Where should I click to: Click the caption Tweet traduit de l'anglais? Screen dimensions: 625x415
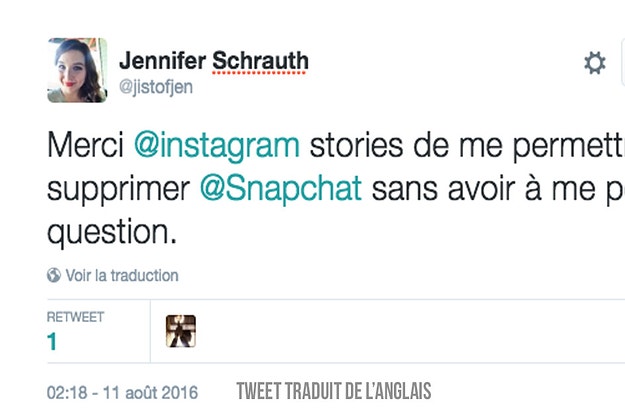333,390
